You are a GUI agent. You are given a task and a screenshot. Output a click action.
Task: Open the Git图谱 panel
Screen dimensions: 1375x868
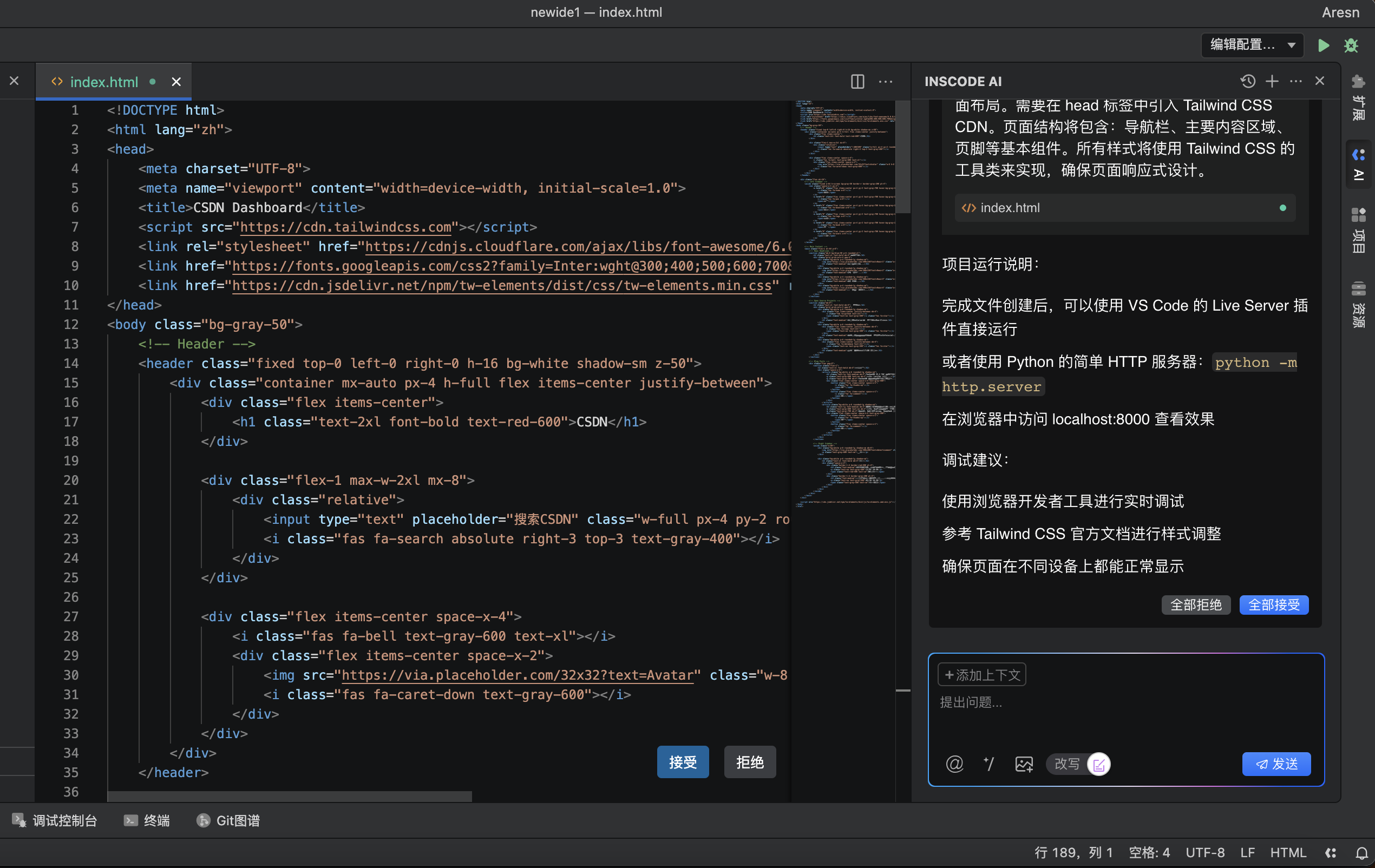pos(228,820)
